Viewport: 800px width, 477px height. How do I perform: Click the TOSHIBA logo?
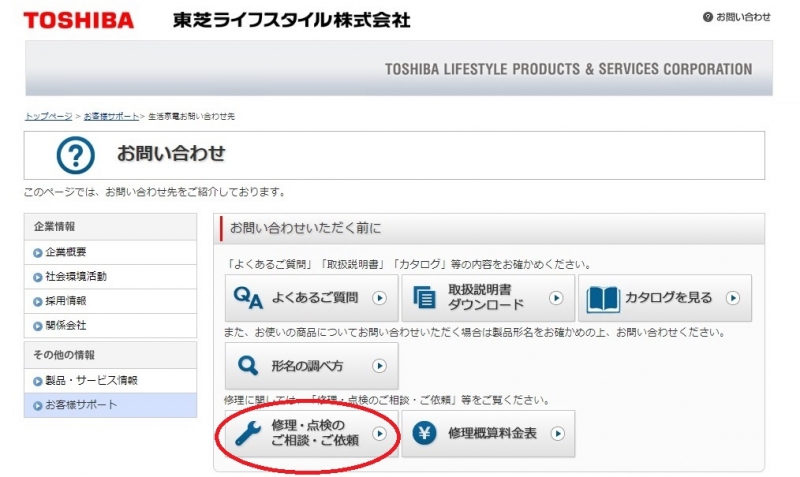[x=79, y=20]
